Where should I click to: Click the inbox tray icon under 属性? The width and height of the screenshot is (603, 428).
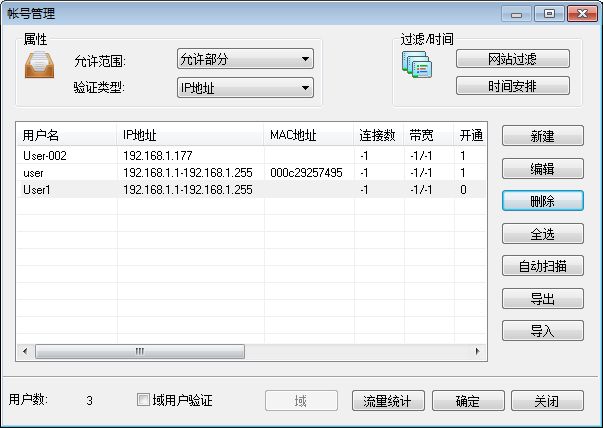pyautogui.click(x=39, y=65)
